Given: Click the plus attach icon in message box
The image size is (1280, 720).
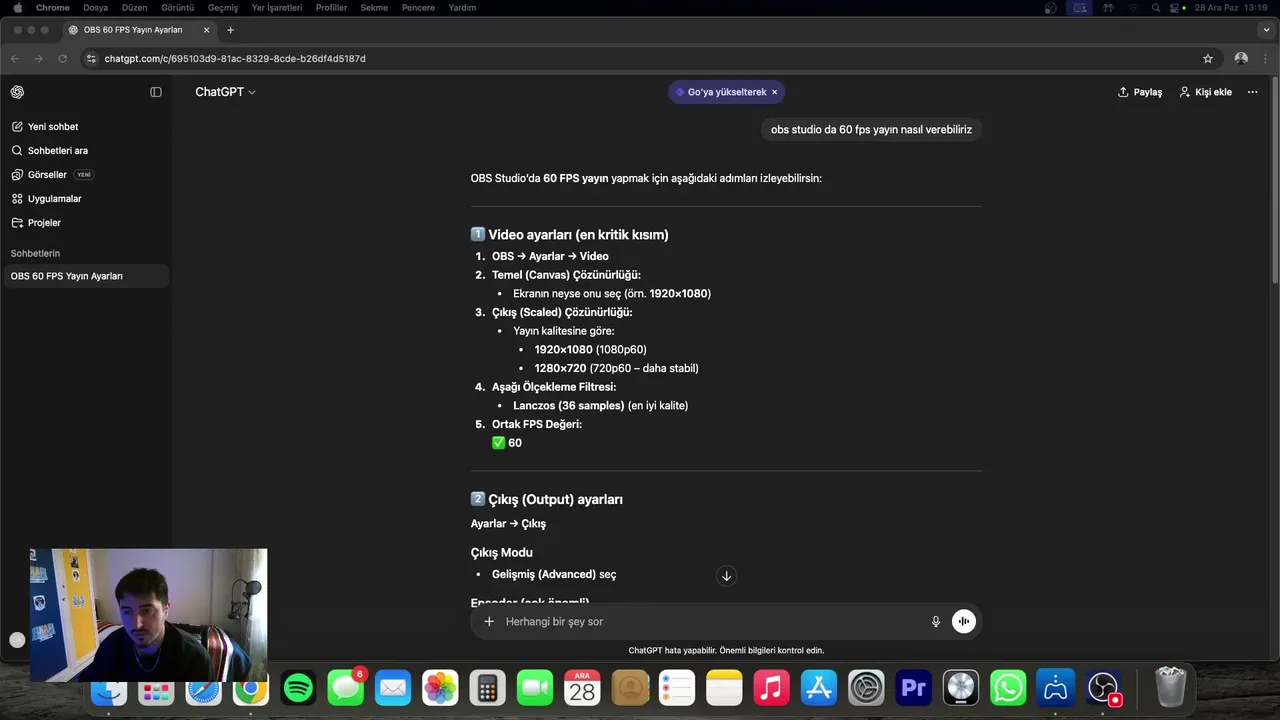Looking at the screenshot, I should click(489, 621).
